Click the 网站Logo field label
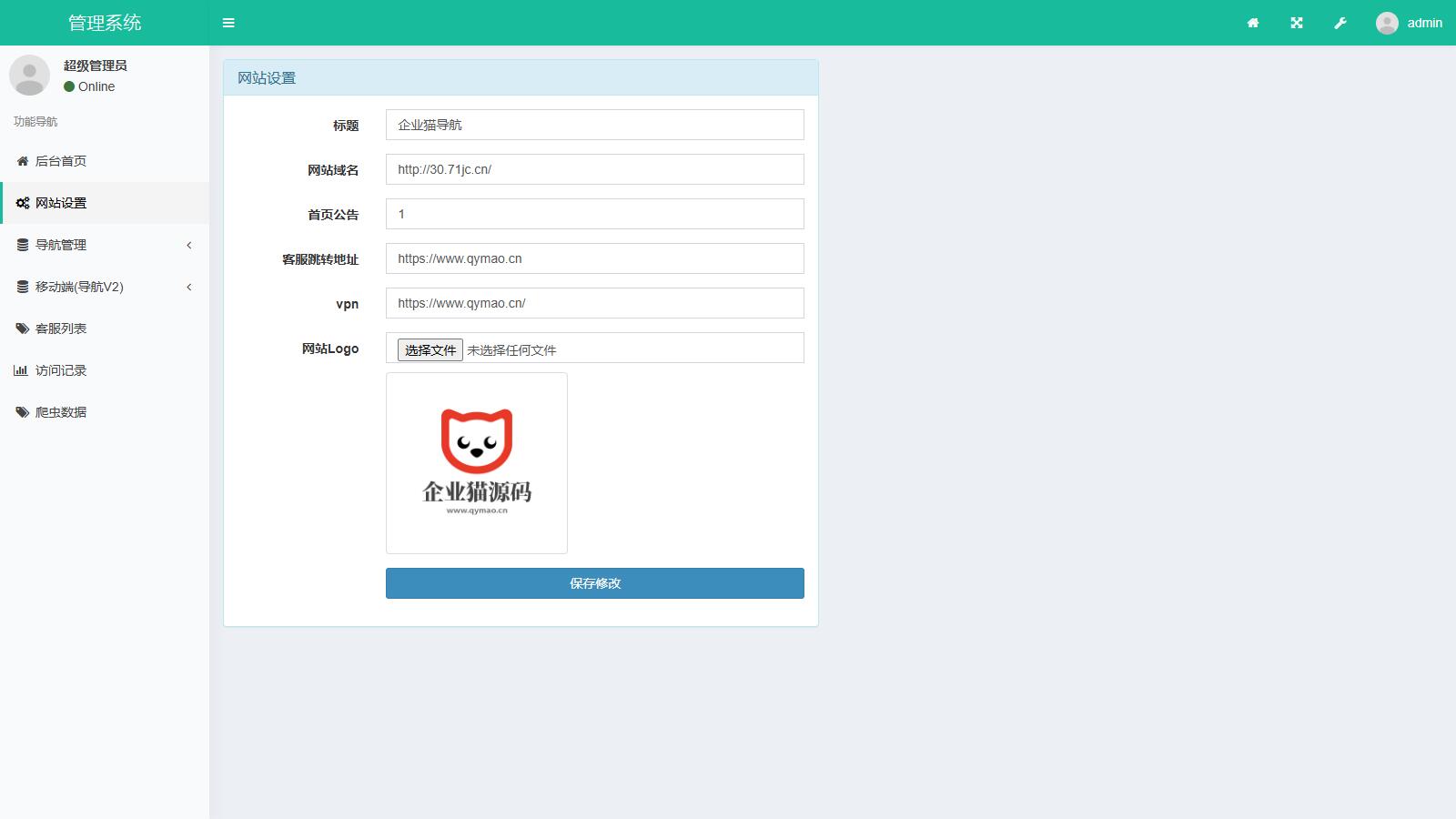1456x819 pixels. 330,349
